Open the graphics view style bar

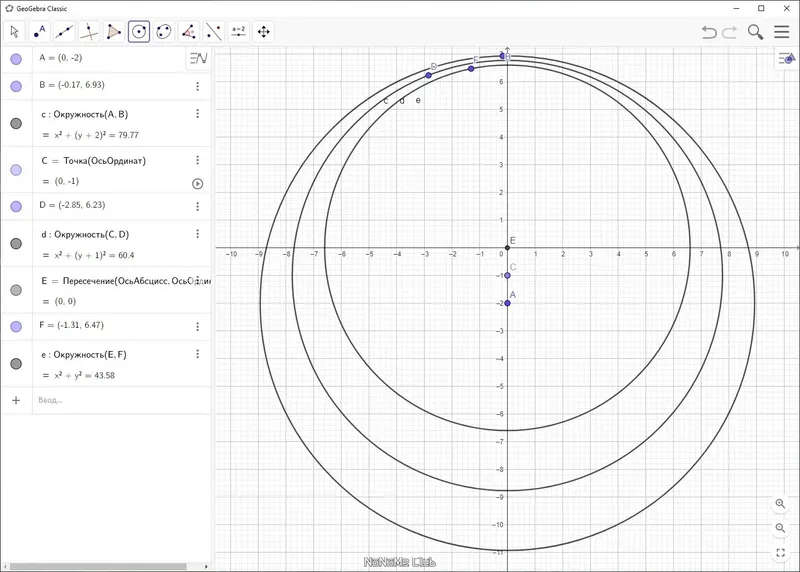[x=786, y=59]
